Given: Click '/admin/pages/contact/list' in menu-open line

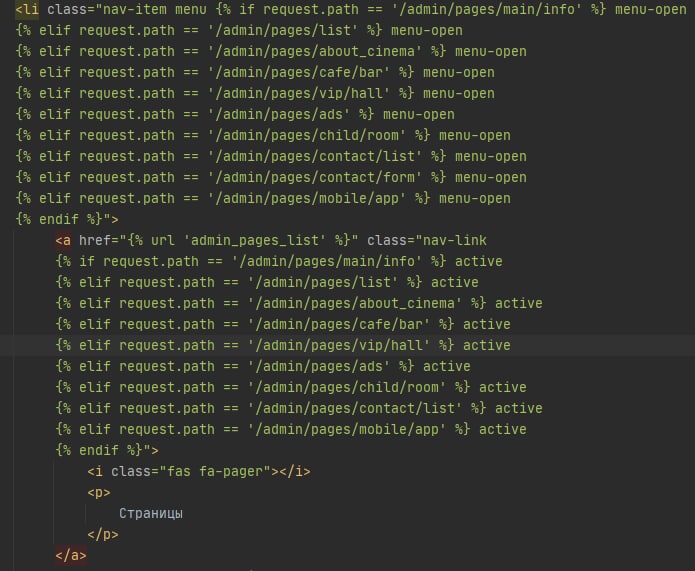Looking at the screenshot, I should 315,156.
